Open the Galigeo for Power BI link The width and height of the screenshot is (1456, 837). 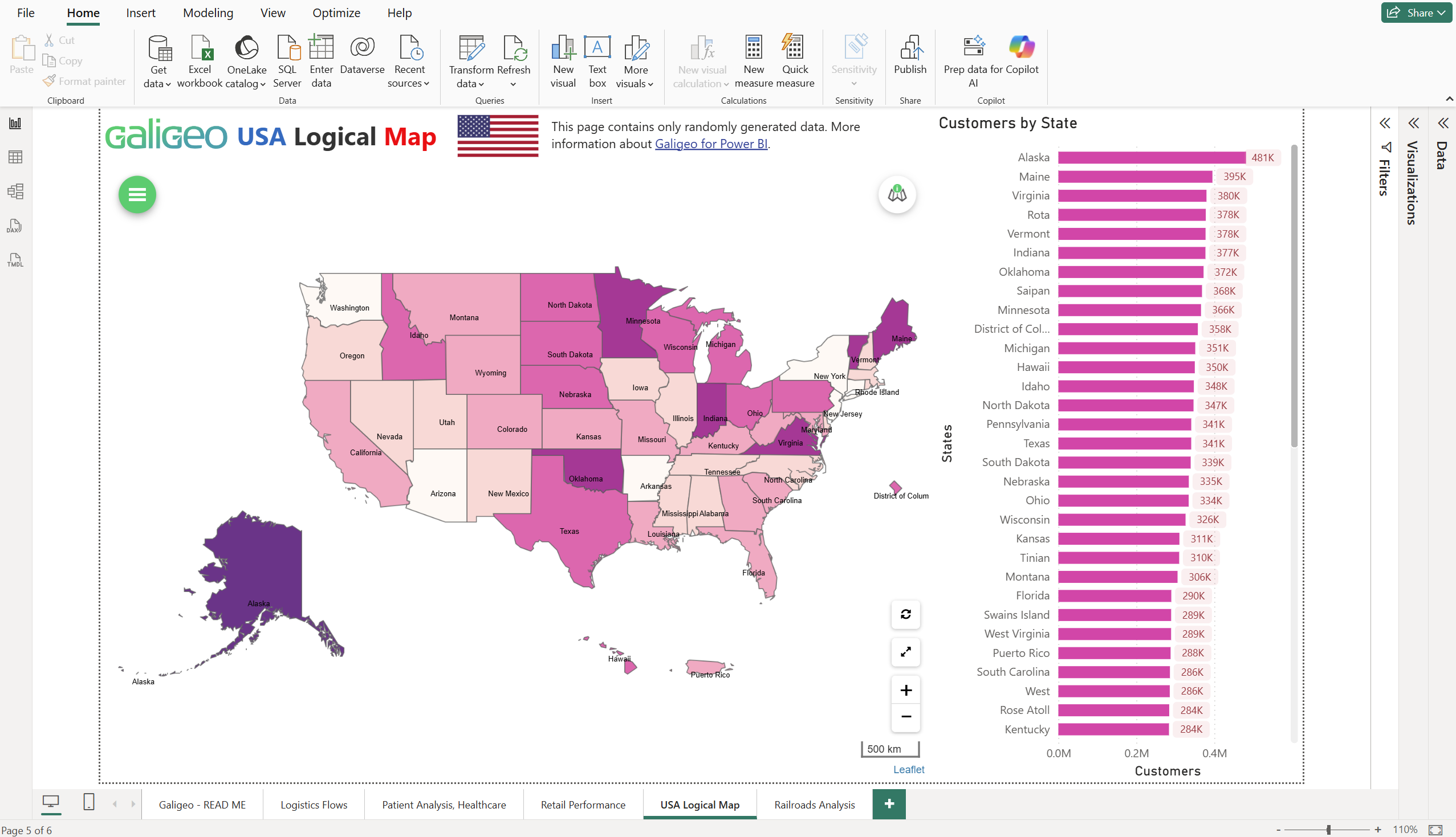tap(711, 144)
